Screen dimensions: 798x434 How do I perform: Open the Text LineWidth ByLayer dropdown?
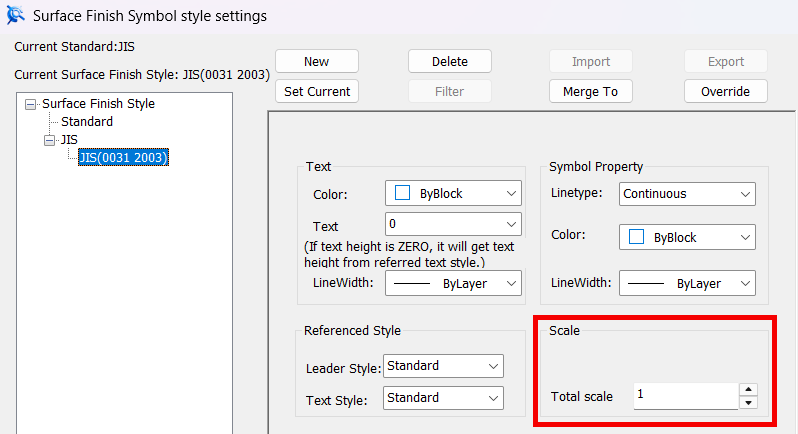click(x=453, y=283)
